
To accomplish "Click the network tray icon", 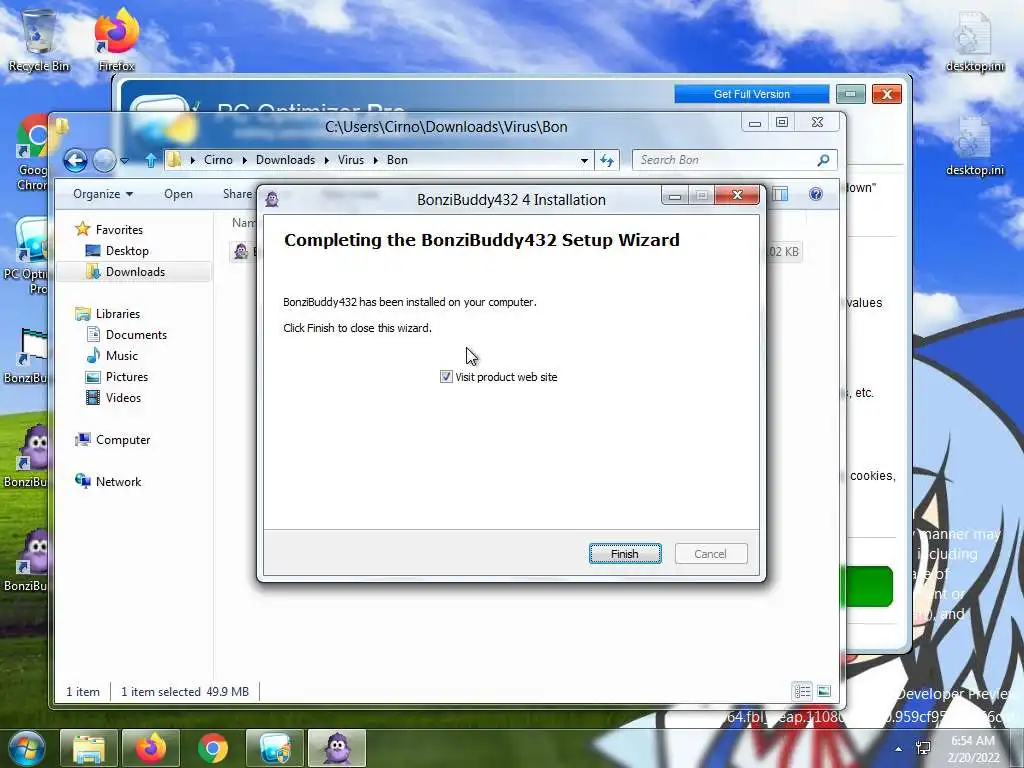I will click(923, 748).
